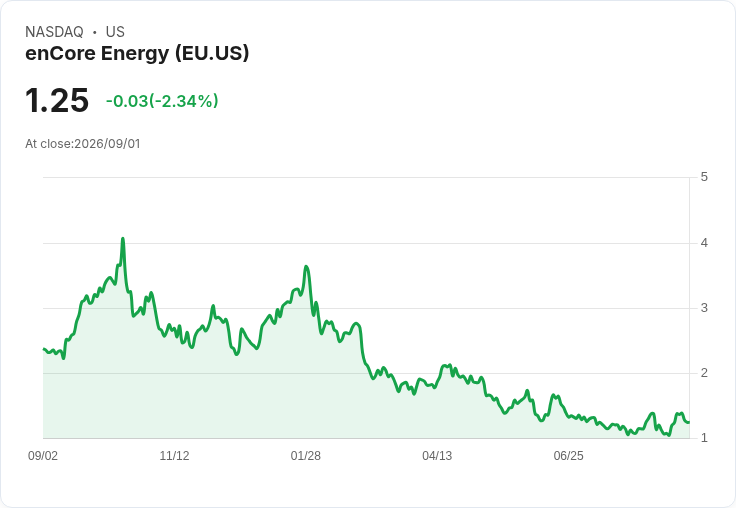Click the -0.03(-2.34%) change value
This screenshot has width=736, height=508.
click(x=162, y=101)
